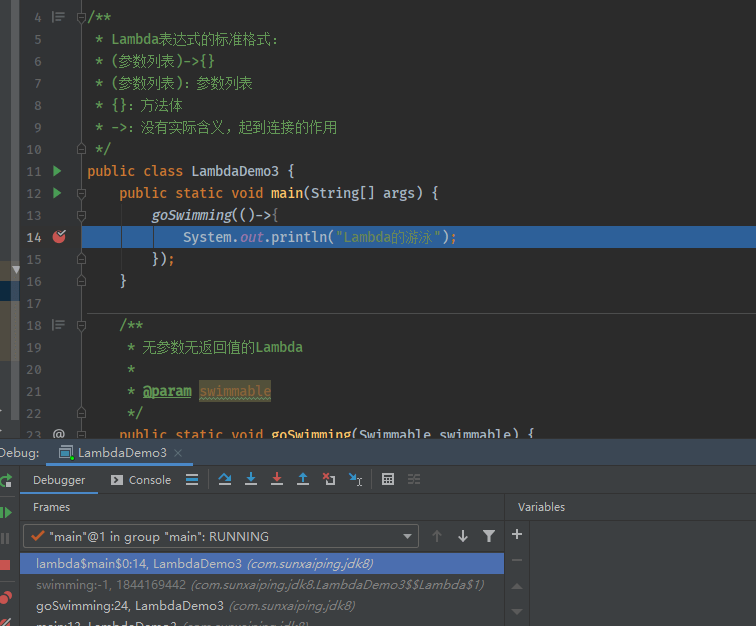
Task: Add a new watch with plus icon
Action: tap(517, 534)
